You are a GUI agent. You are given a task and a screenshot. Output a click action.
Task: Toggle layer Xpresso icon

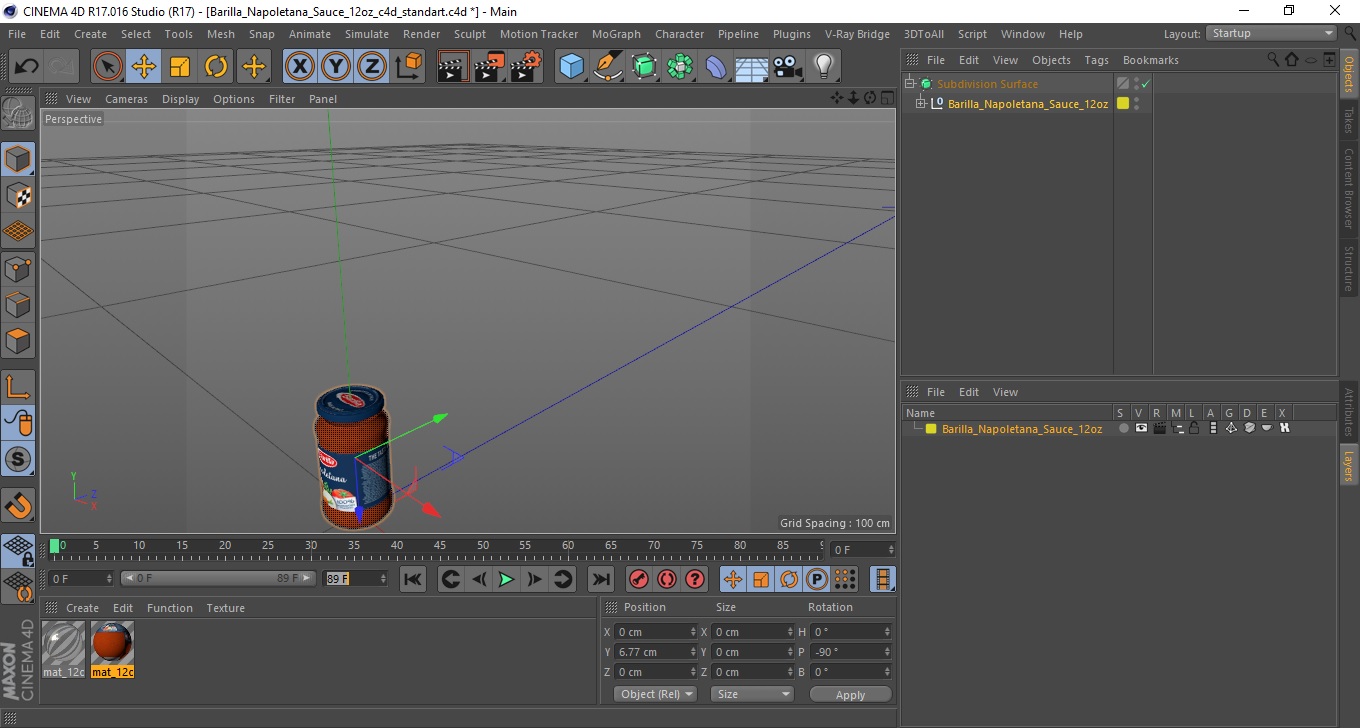[1285, 428]
